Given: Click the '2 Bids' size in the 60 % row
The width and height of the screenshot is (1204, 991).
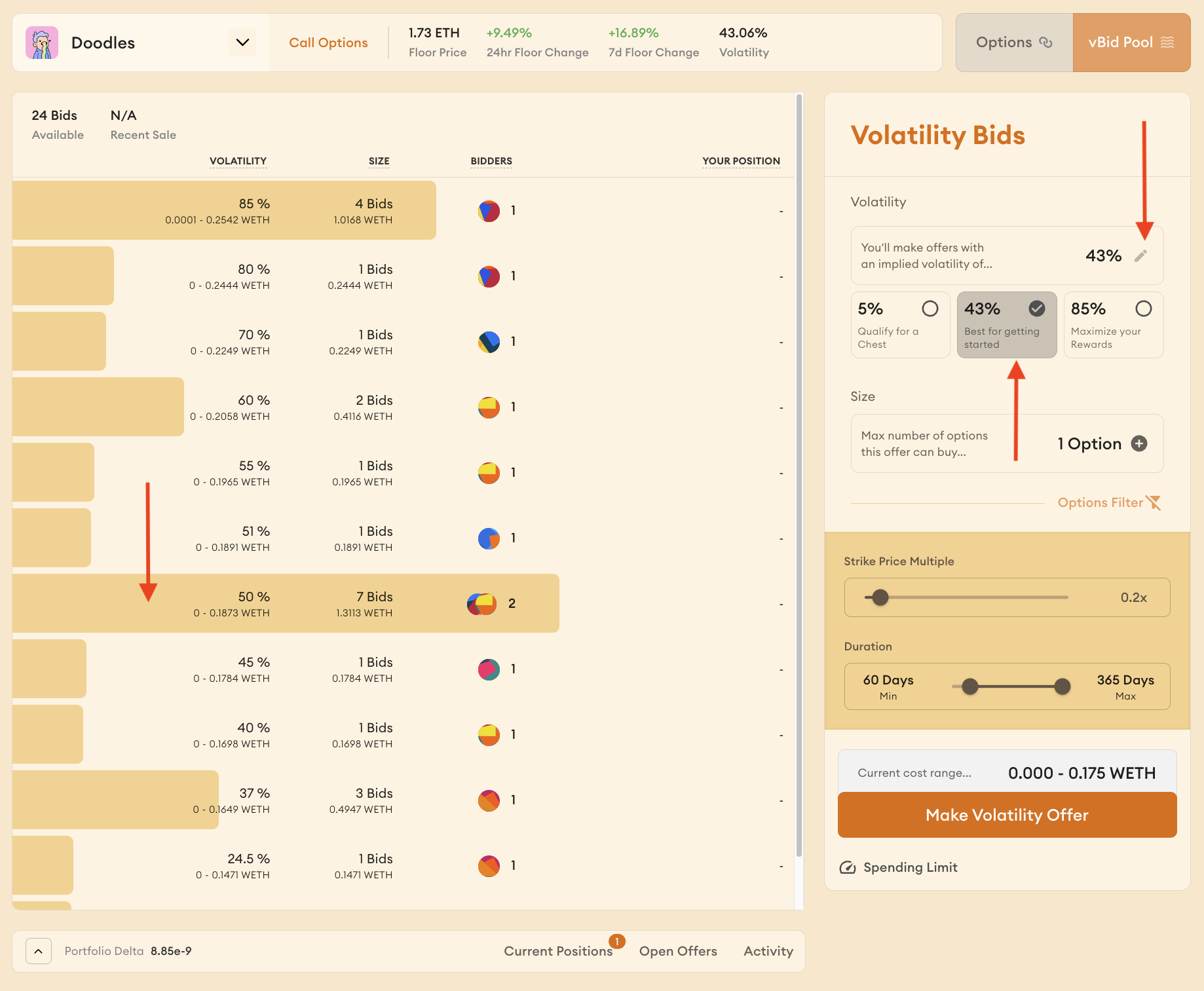Looking at the screenshot, I should (x=374, y=401).
